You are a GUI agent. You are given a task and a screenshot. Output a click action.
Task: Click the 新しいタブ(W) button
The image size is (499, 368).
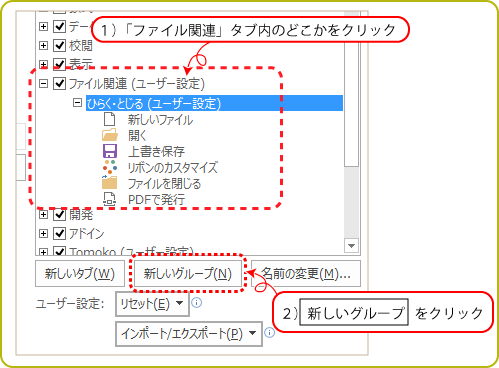pos(80,274)
